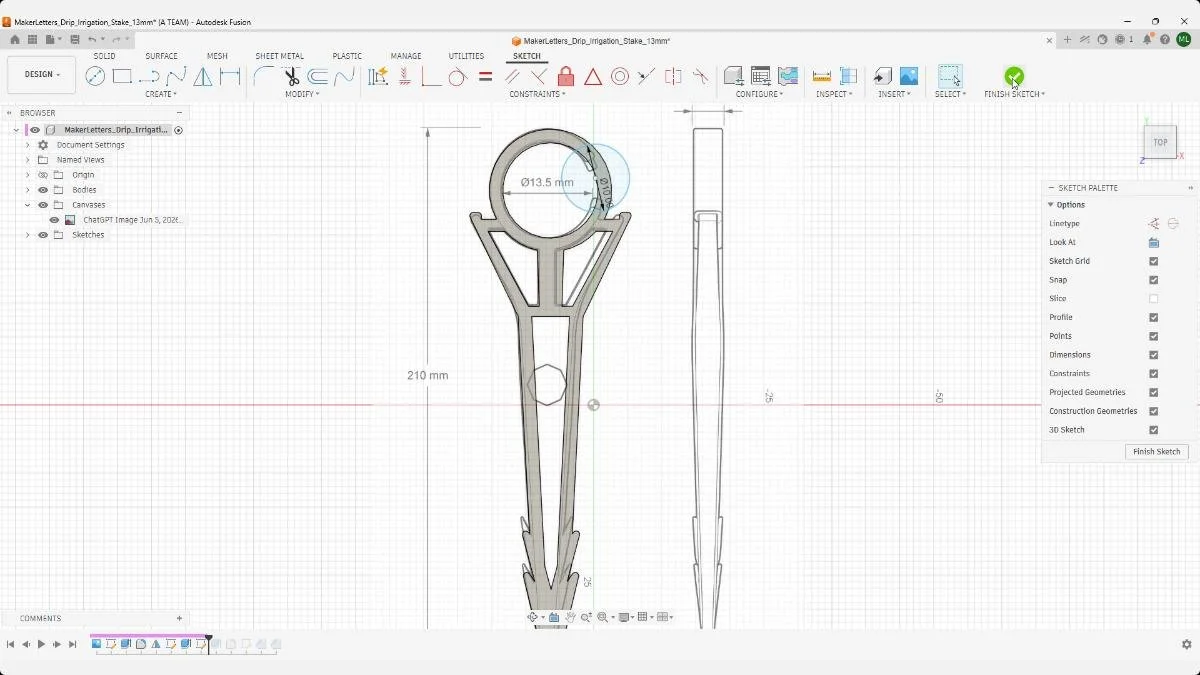
Task: Switch to the SOLID tab
Action: coord(104,56)
